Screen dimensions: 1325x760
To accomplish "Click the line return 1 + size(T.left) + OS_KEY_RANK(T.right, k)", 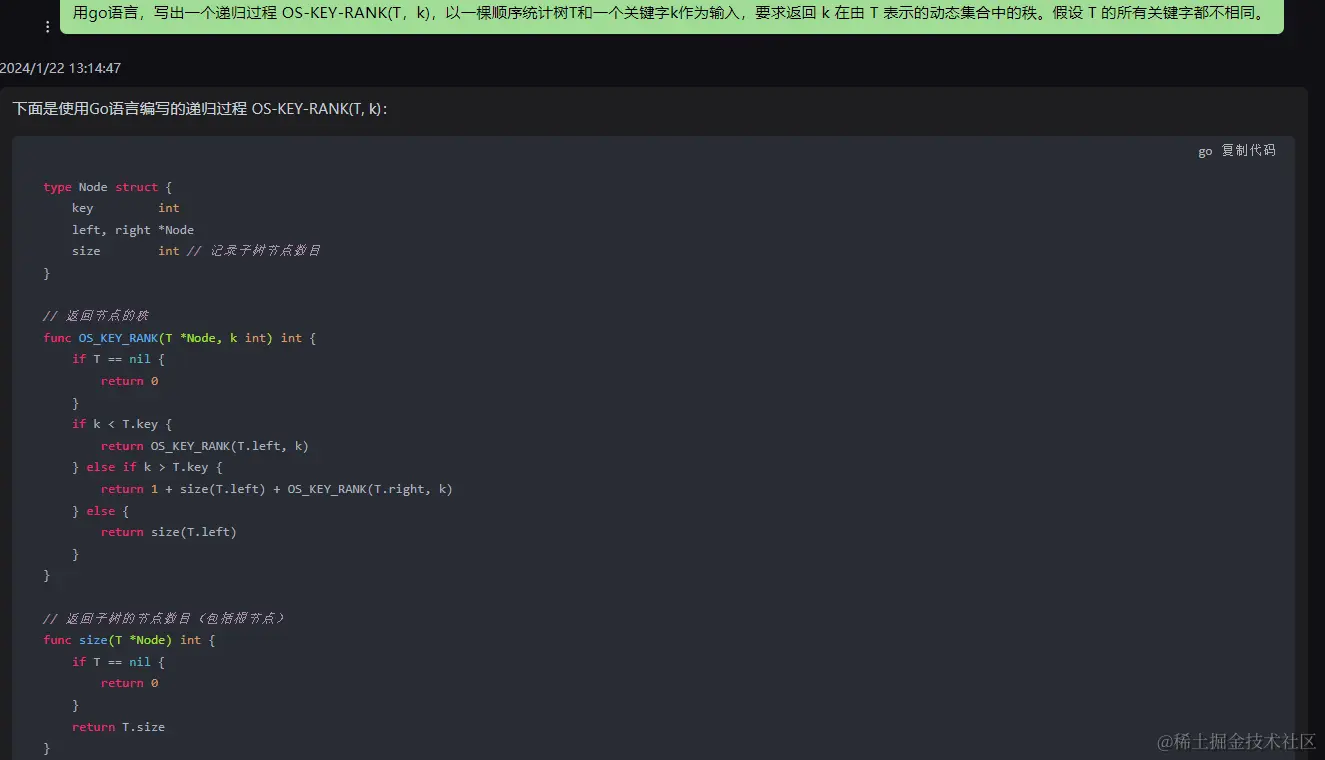I will click(x=277, y=489).
